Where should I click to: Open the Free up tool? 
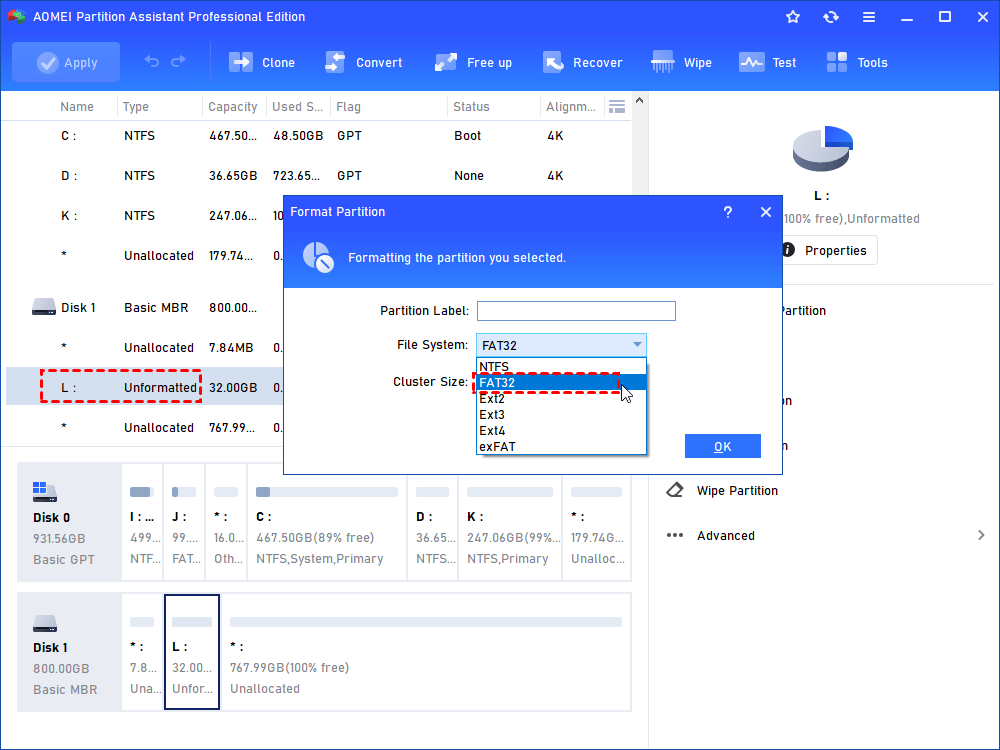[x=473, y=62]
